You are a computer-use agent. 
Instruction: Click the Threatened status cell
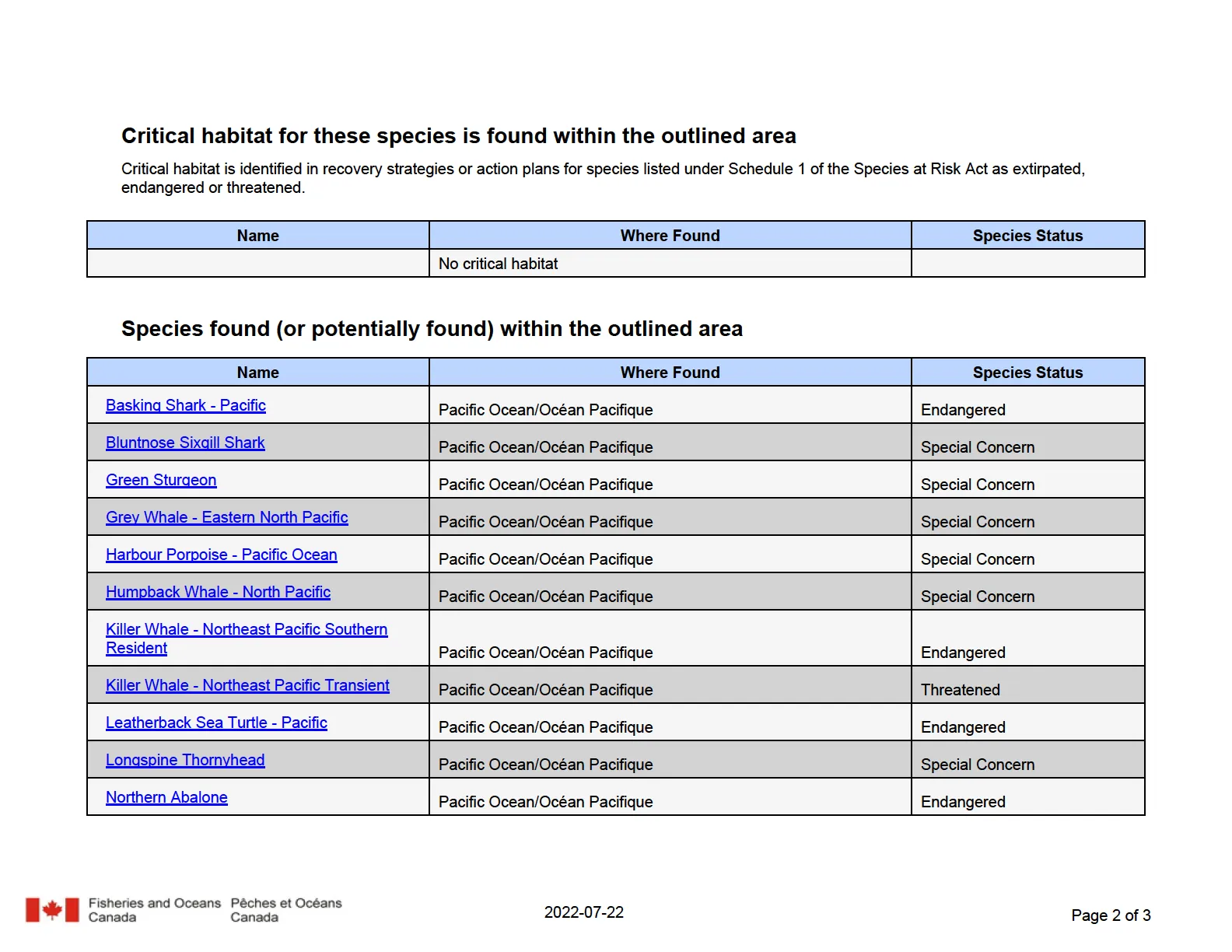click(x=1027, y=685)
